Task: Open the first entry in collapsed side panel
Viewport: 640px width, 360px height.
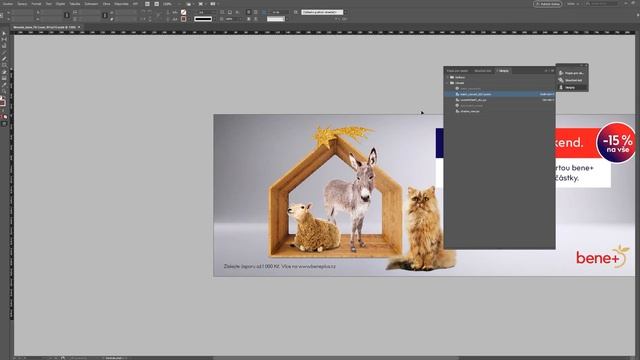Action: tap(572, 73)
